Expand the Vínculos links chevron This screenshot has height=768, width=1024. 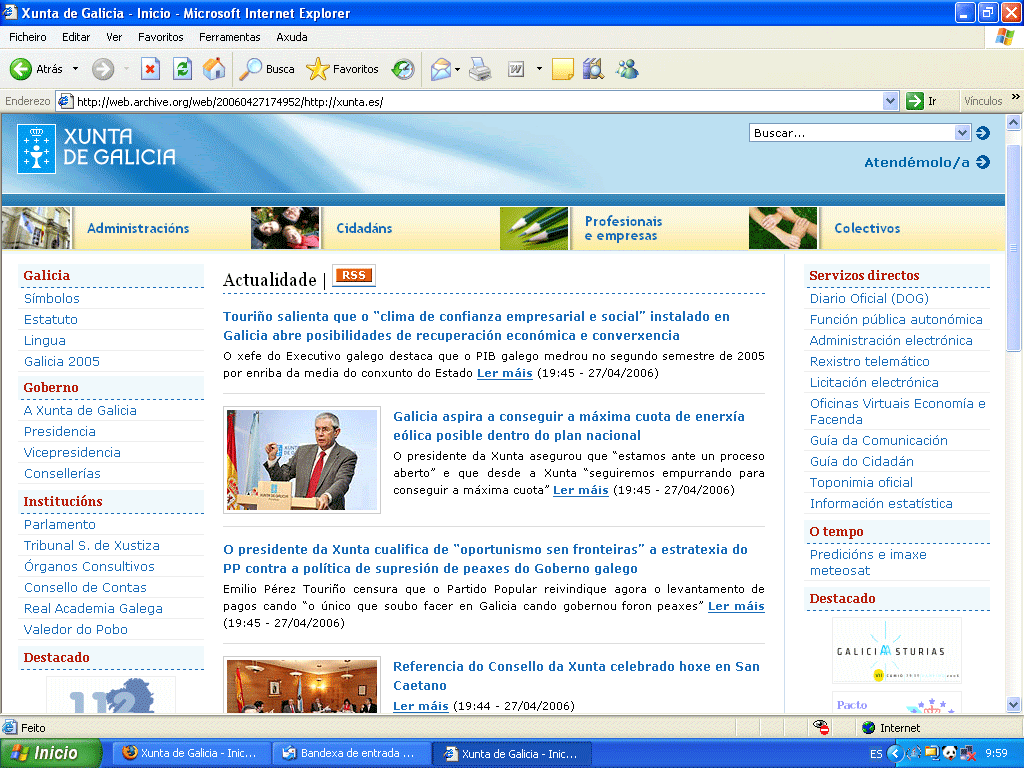(1016, 97)
